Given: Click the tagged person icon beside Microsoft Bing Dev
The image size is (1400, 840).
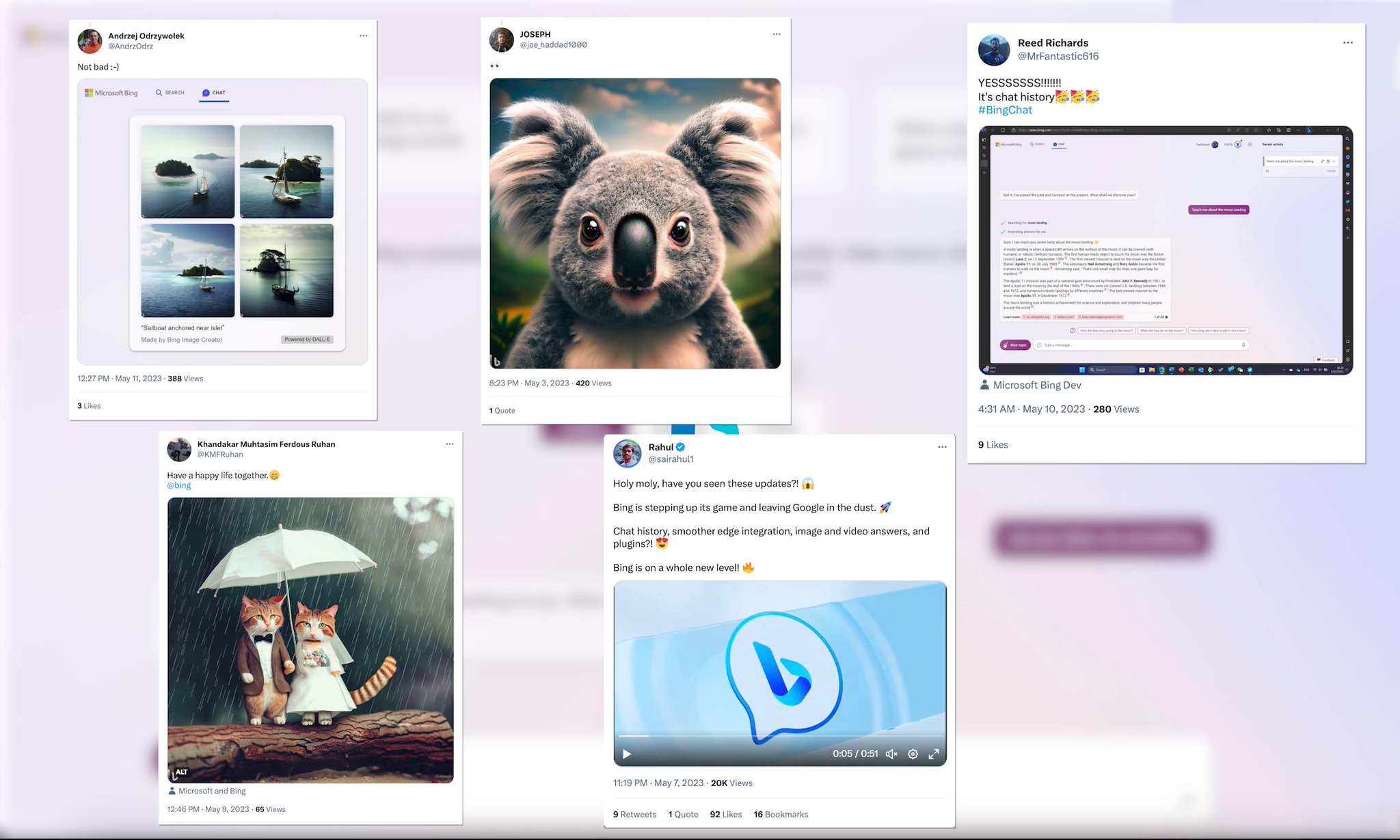Looking at the screenshot, I should click(x=984, y=385).
